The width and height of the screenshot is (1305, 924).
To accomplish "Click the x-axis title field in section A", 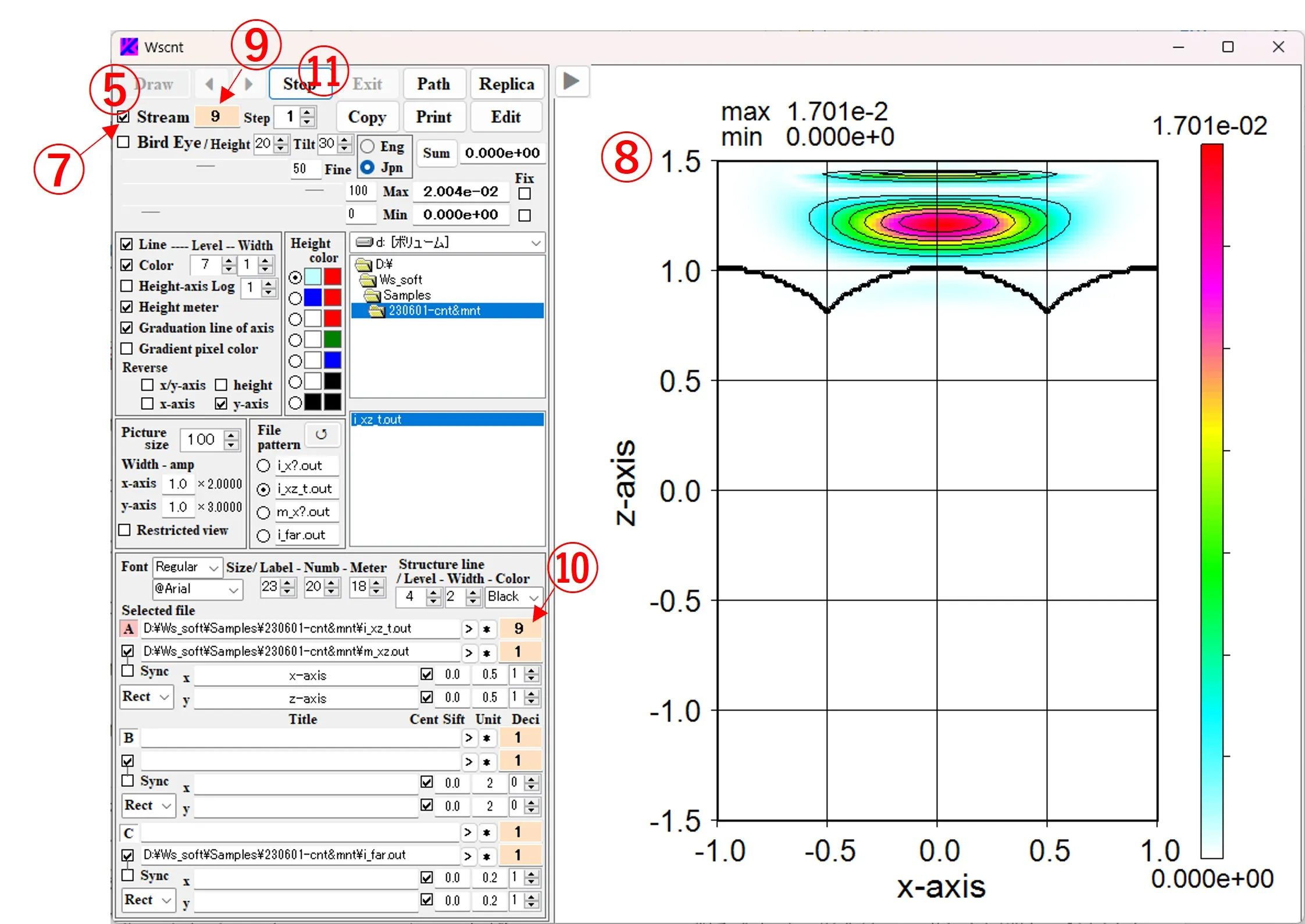I will [x=306, y=676].
